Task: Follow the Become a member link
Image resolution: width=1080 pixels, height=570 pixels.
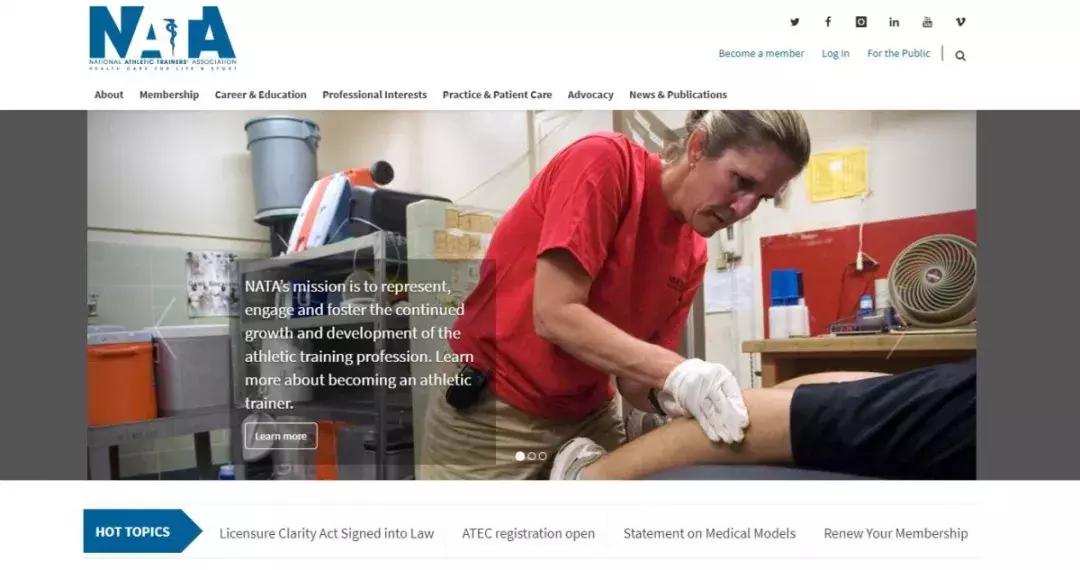Action: (x=761, y=53)
